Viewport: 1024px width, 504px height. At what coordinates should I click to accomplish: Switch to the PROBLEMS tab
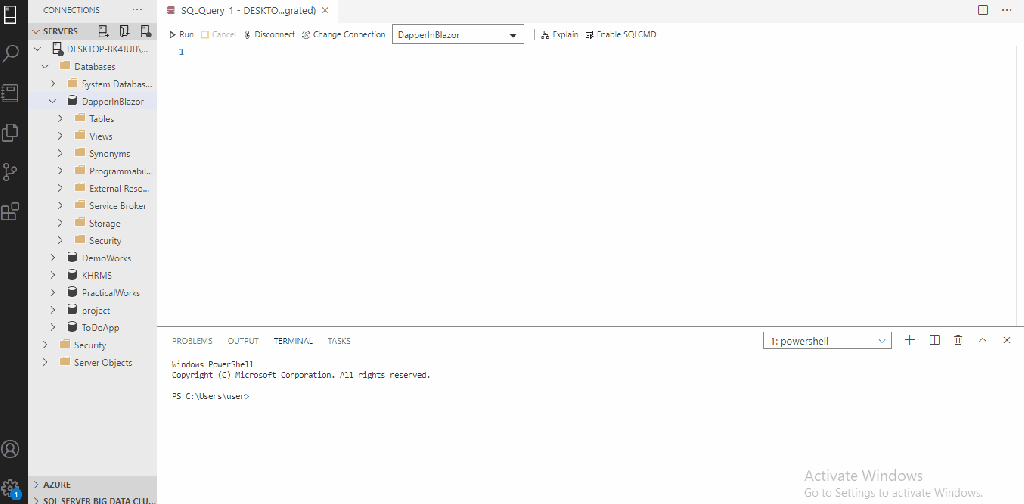[x=192, y=341]
